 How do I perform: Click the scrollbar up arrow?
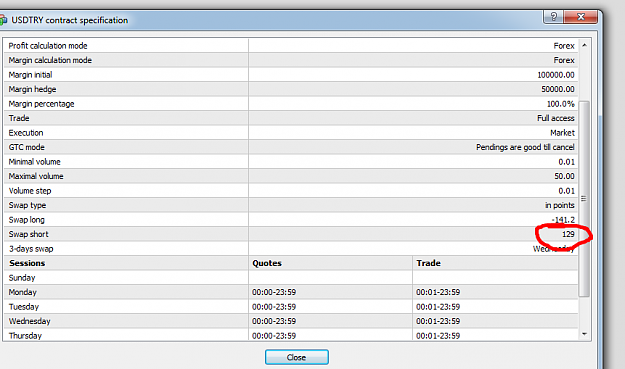point(584,45)
